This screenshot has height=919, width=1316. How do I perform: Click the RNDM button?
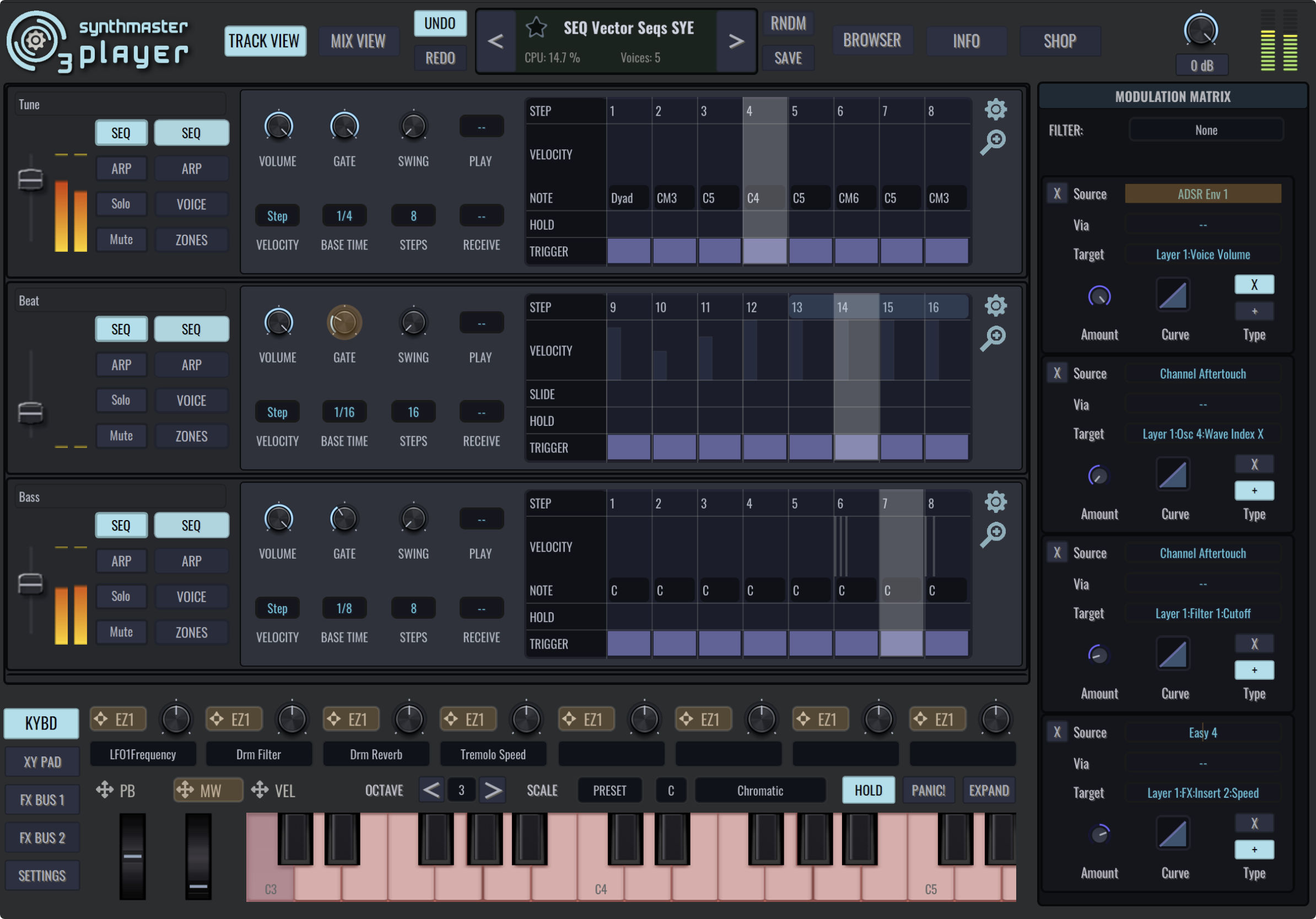[788, 24]
